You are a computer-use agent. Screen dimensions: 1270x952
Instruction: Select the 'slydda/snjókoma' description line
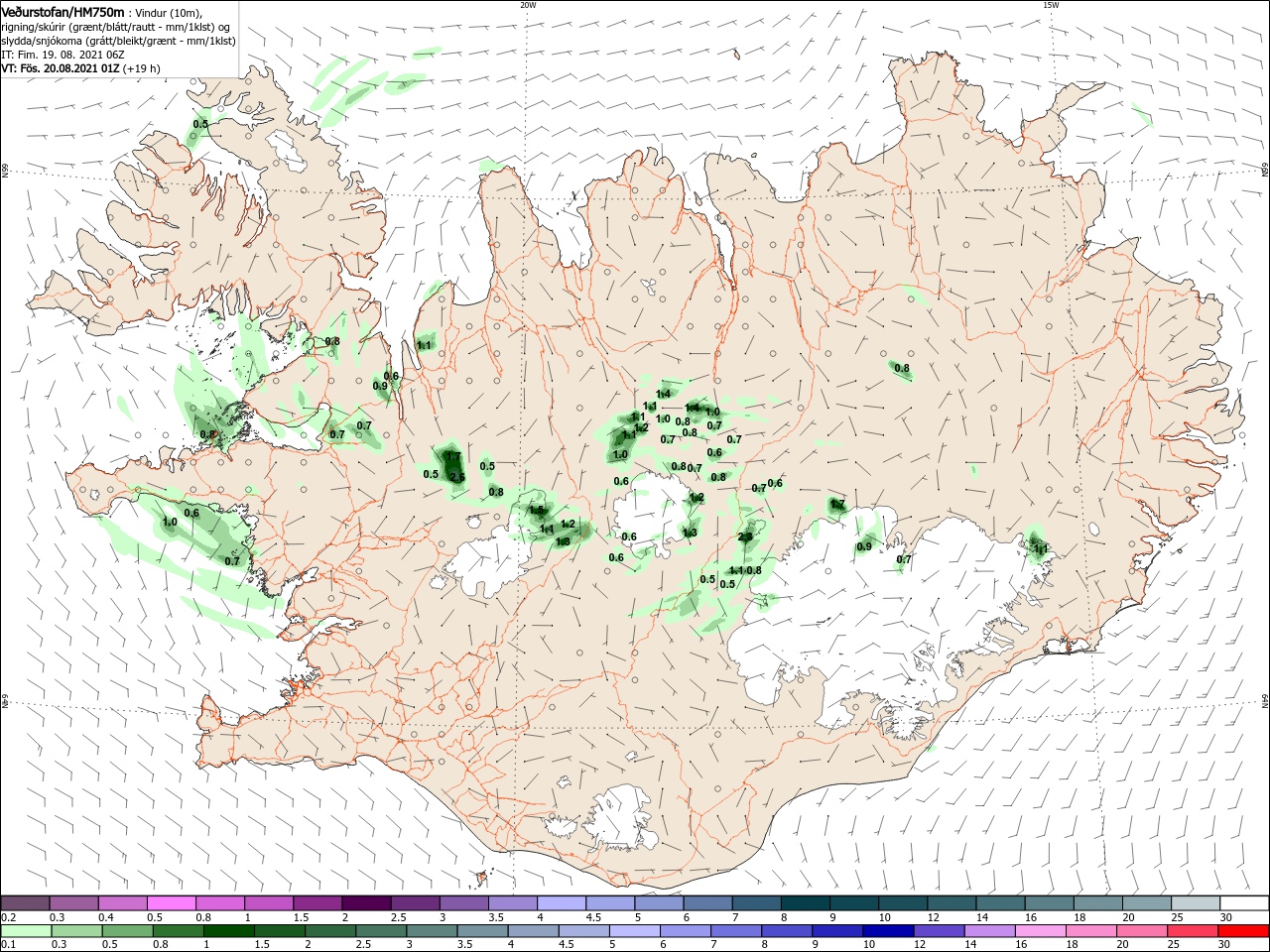pos(119,41)
